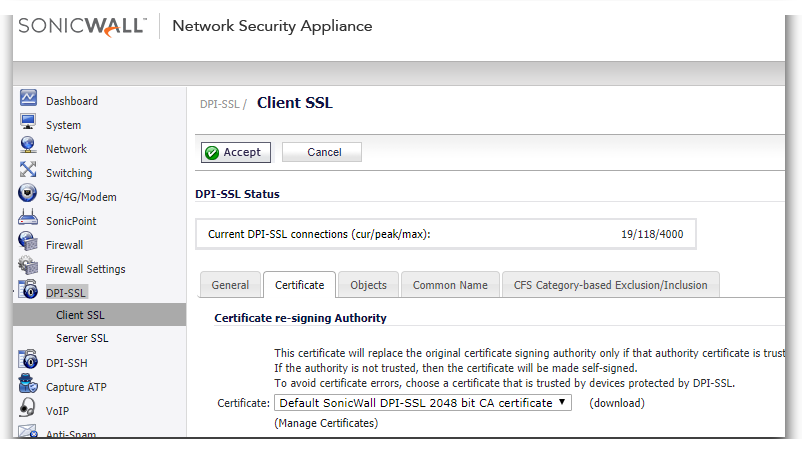Viewport: 802px width, 454px height.
Task: Click the DPI-SSL Status heading
Action: click(237, 194)
